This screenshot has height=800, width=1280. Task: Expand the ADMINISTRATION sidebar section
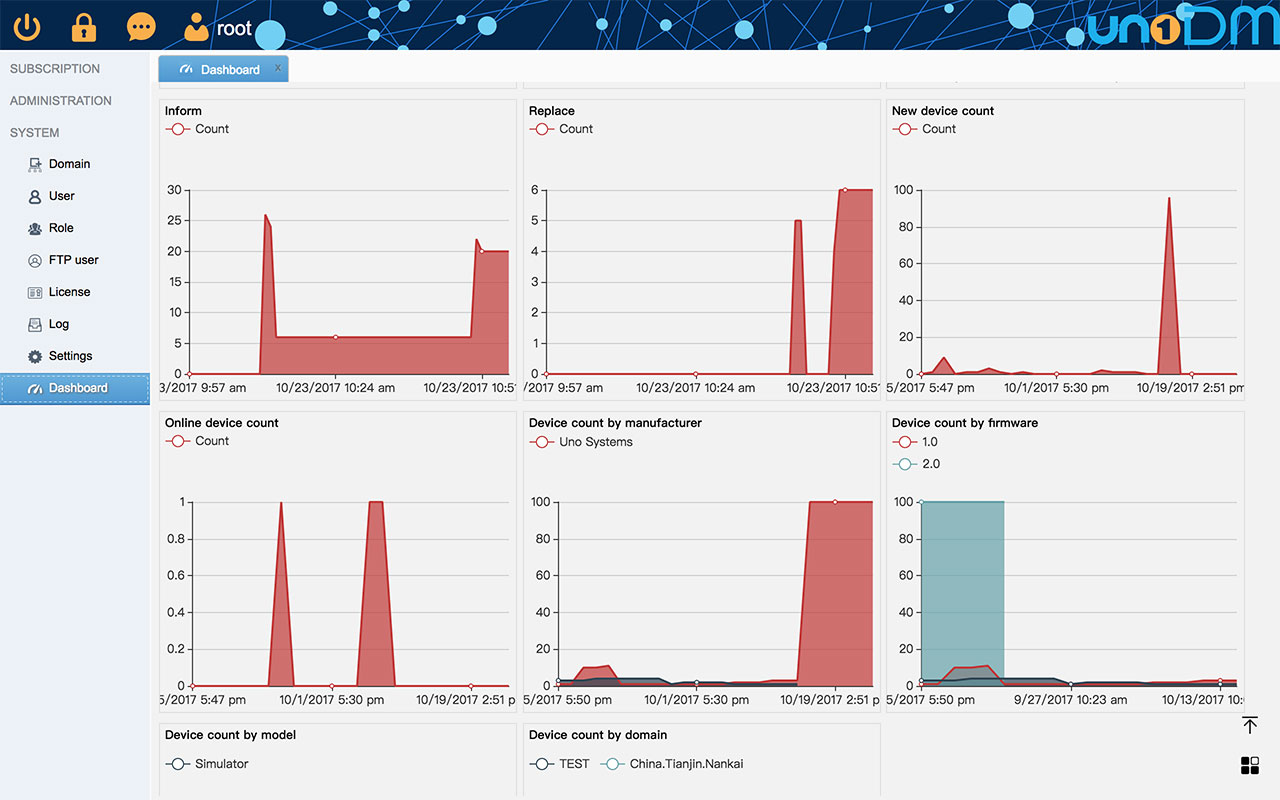(x=61, y=101)
